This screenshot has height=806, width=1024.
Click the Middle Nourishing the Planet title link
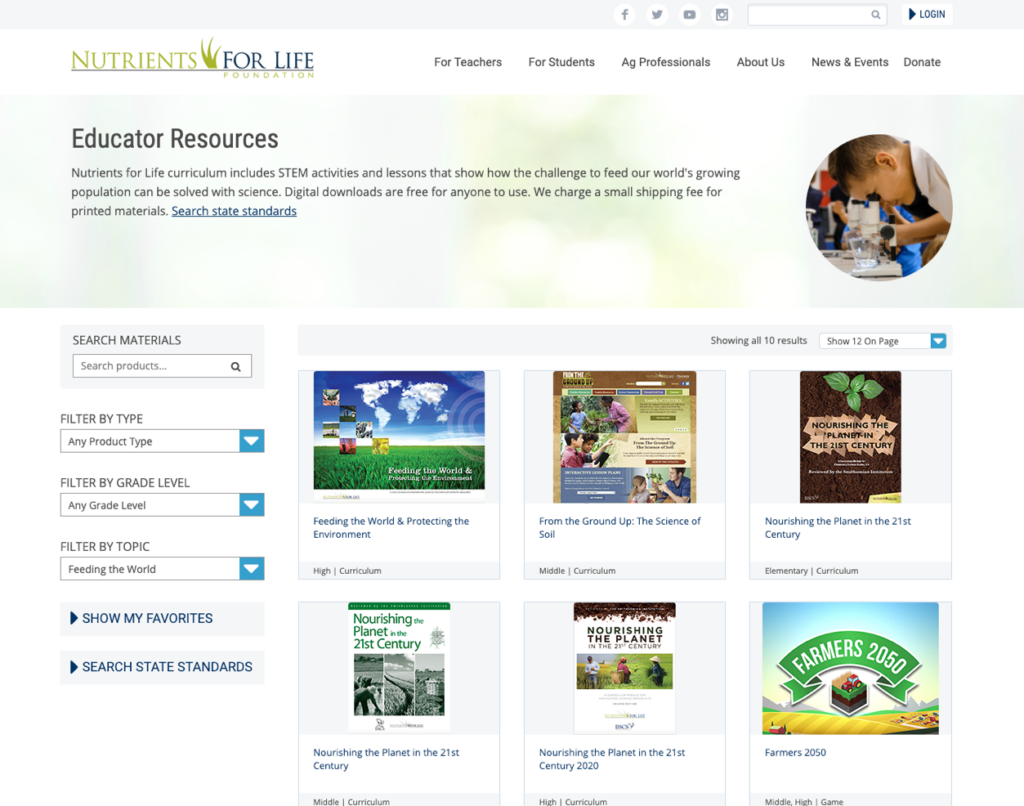(x=386, y=759)
